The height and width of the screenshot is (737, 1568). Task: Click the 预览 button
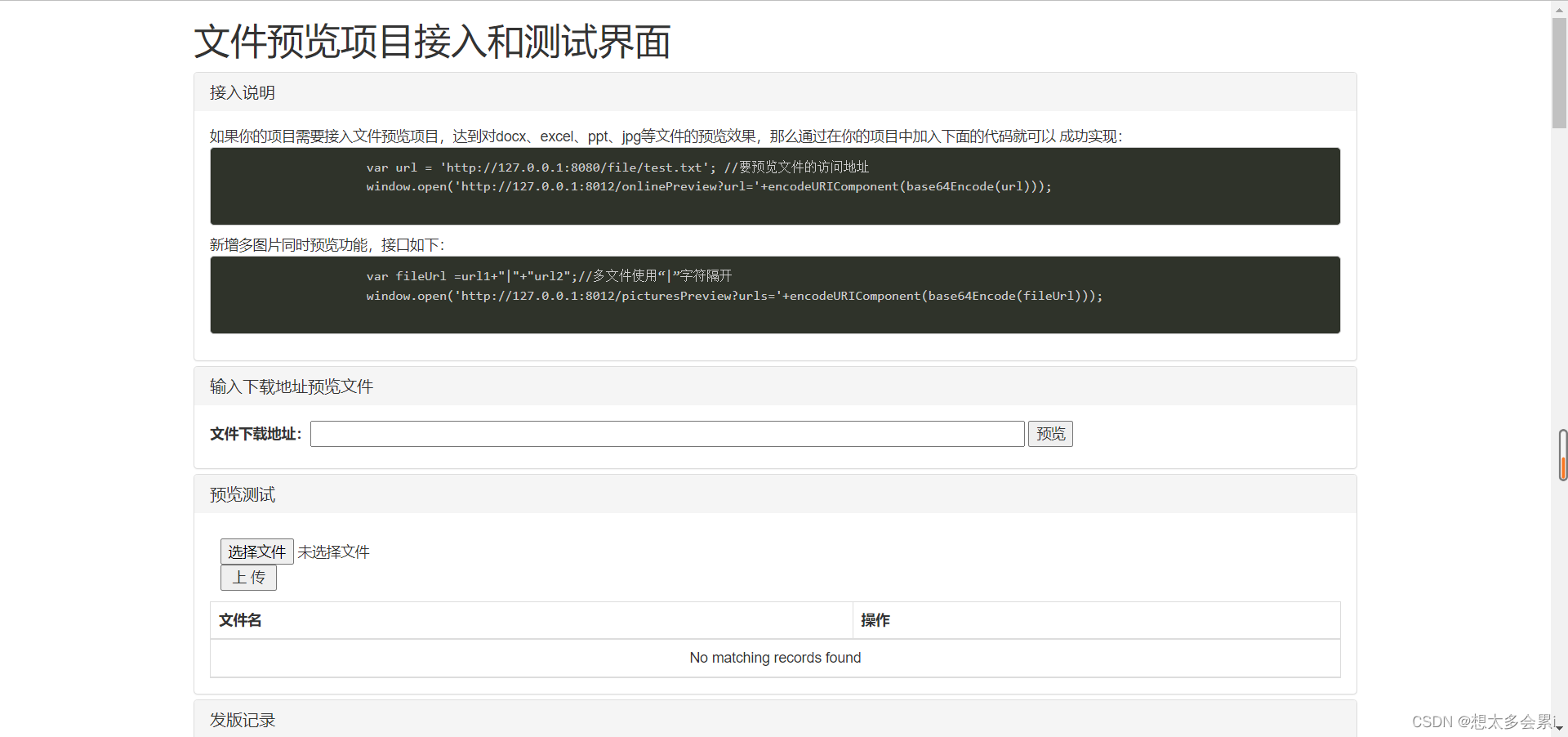[x=1050, y=434]
